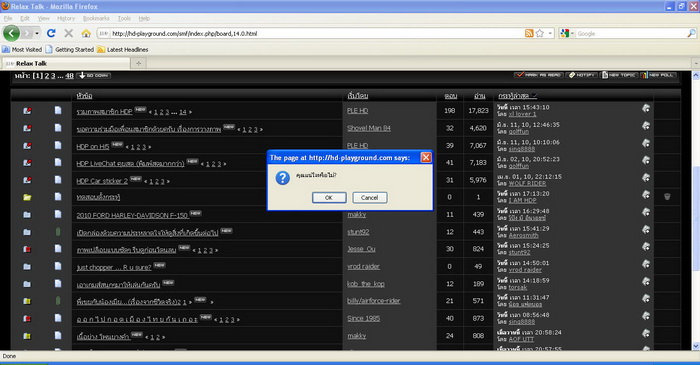700x365 pixels.
Task: Open the View menu
Action: 44,18
